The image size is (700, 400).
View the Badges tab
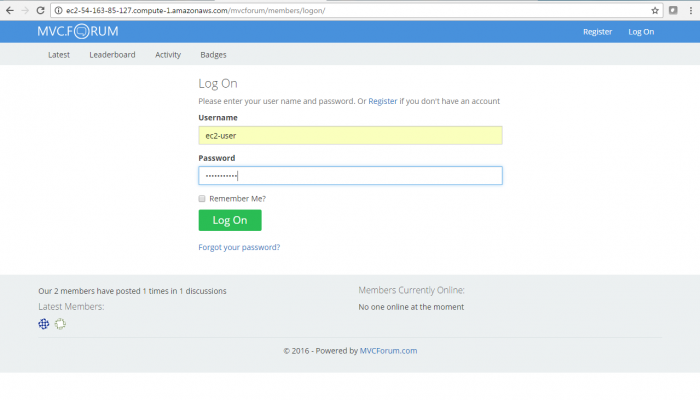point(213,55)
